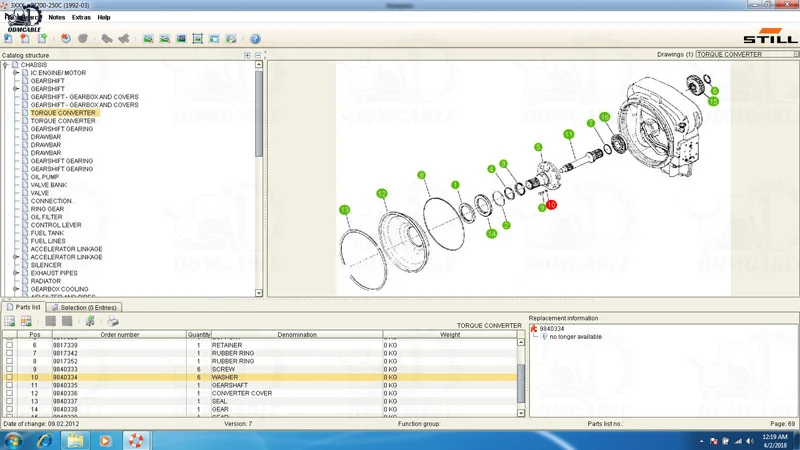Click the first picture toolbar icon
This screenshot has width=800, height=450.
(x=148, y=39)
